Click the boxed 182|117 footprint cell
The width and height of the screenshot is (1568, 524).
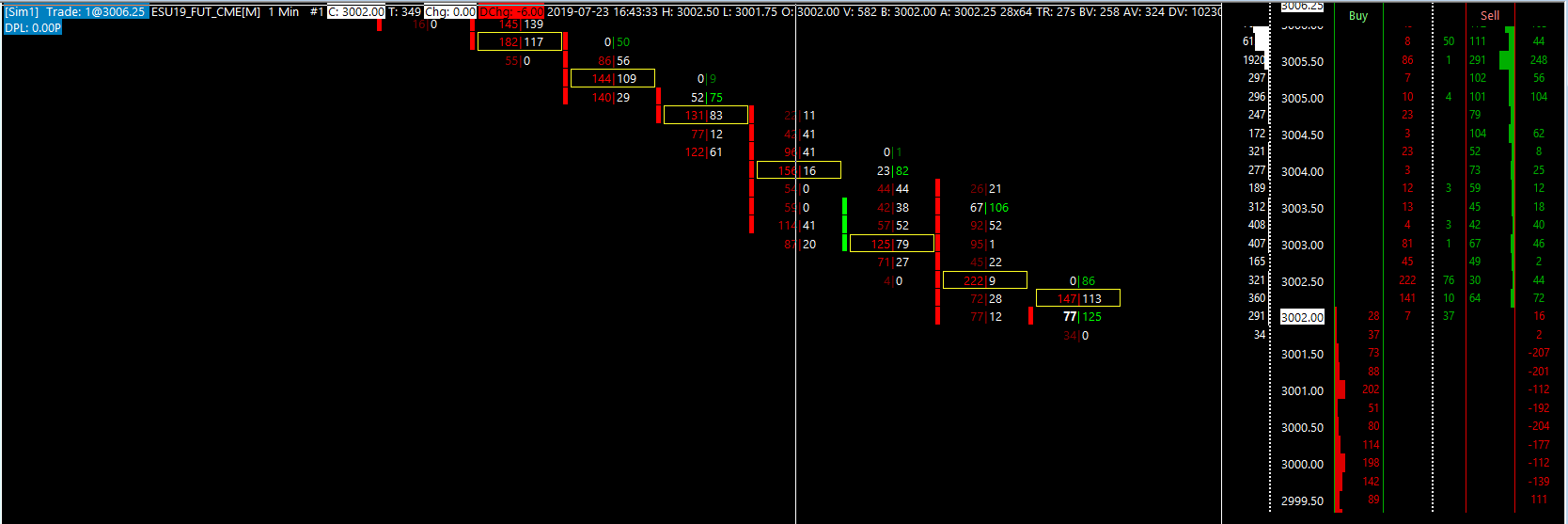[x=520, y=41]
